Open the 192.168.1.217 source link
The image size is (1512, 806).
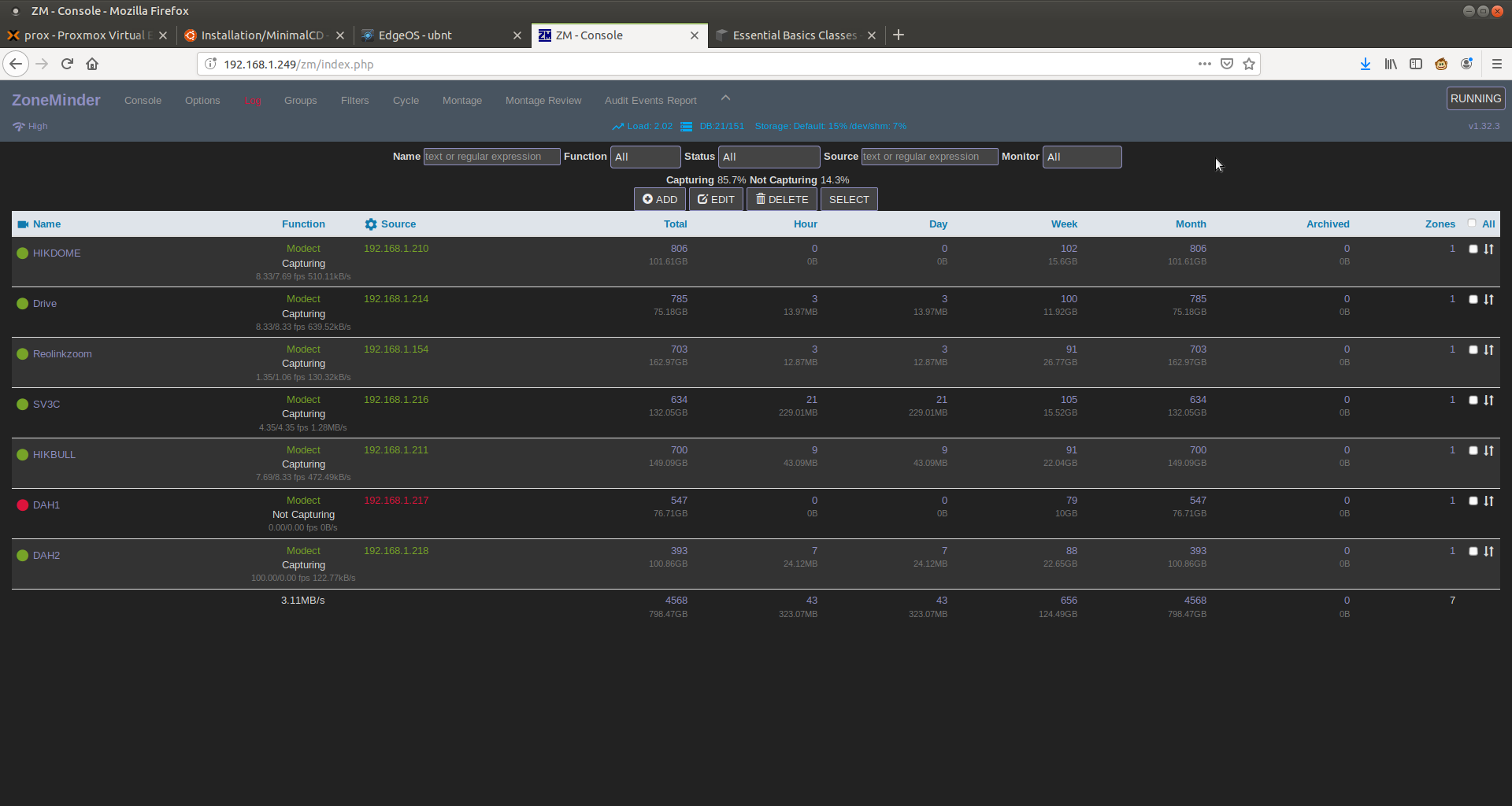396,501
